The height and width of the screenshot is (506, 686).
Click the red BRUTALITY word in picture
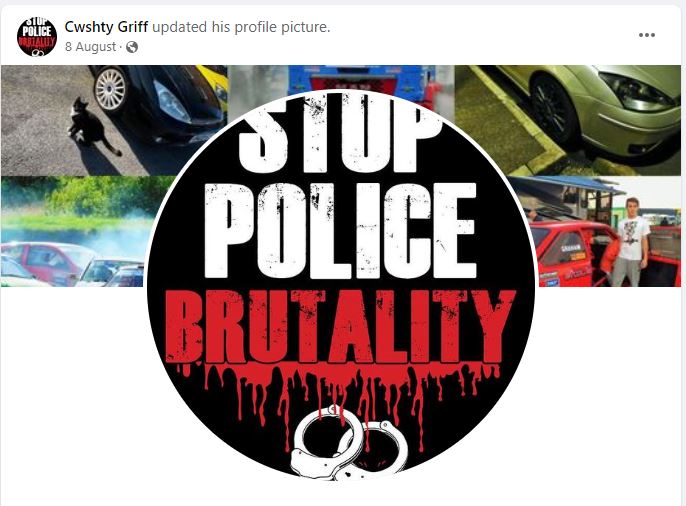[x=340, y=326]
